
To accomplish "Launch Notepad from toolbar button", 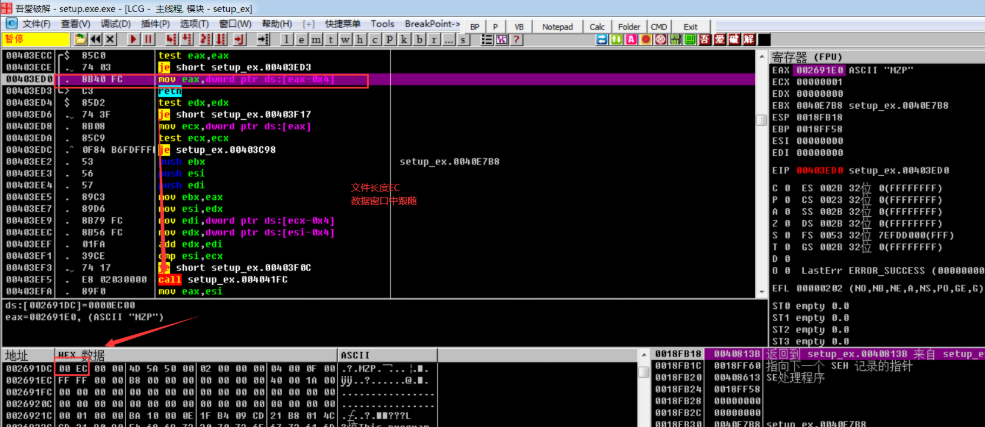I will pos(557,26).
